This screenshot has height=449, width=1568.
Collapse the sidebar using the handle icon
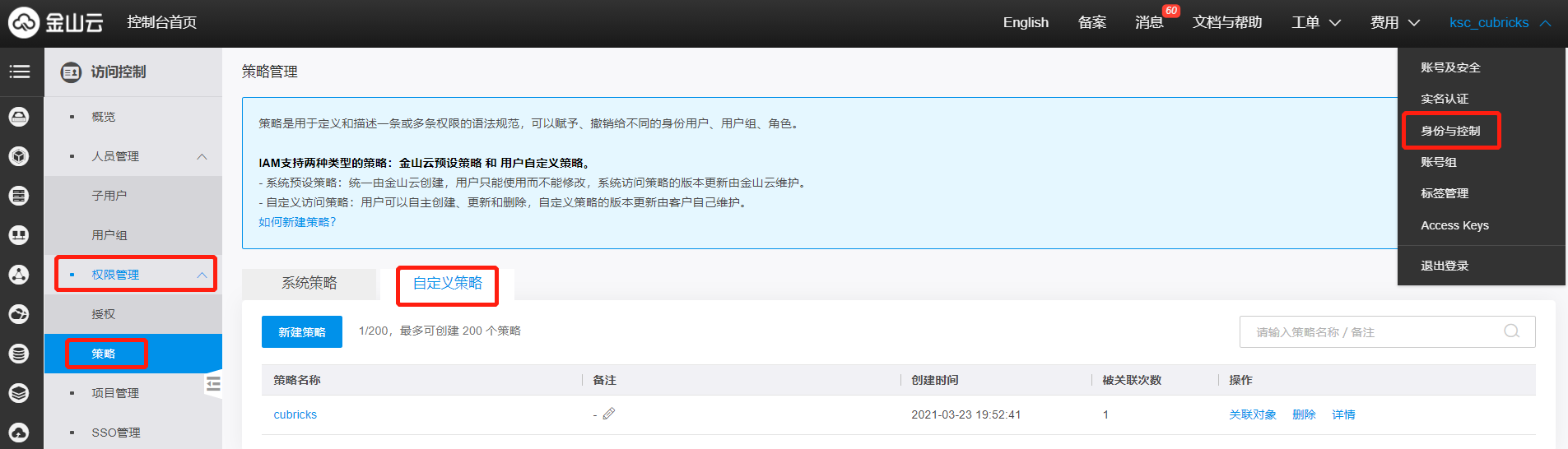tap(214, 383)
